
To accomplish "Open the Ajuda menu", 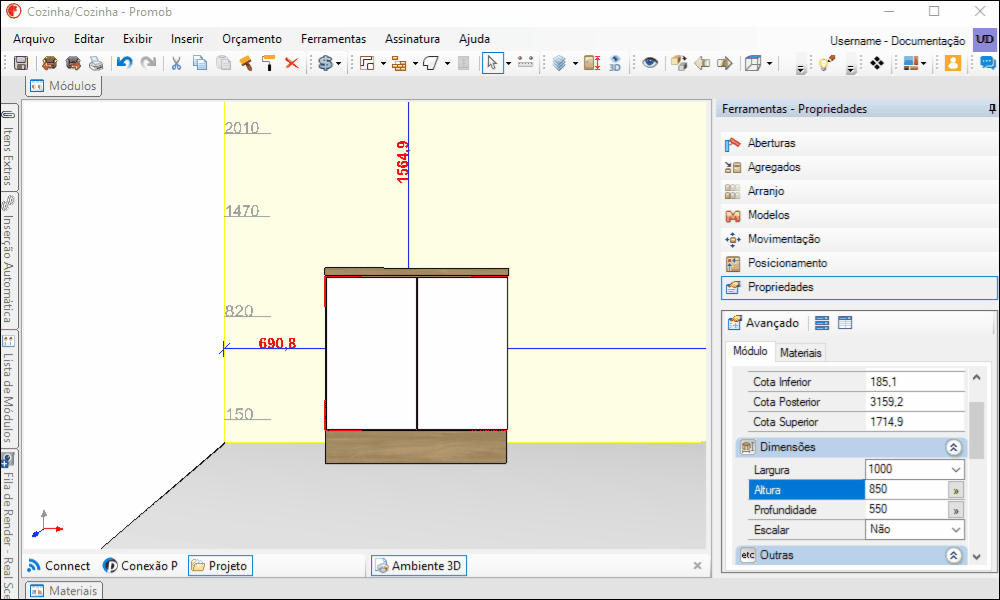I will click(x=474, y=39).
